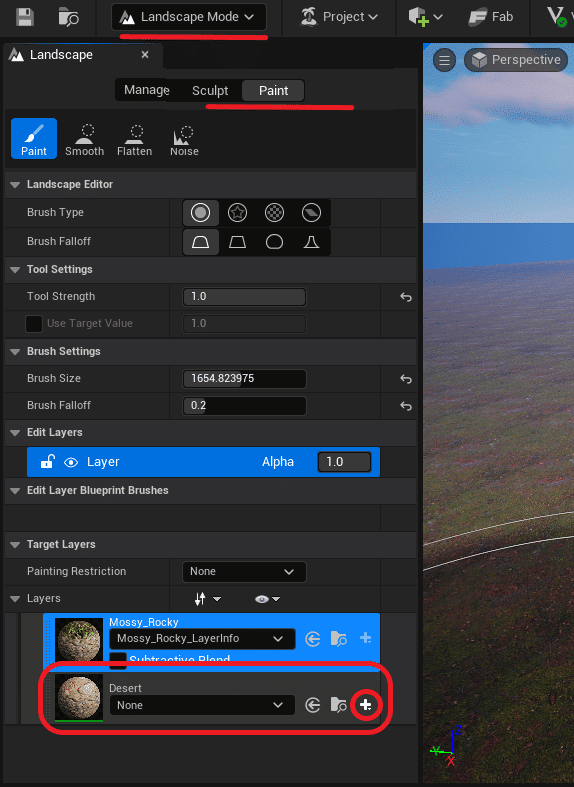Open the Landscape Mode dropdown

189,17
